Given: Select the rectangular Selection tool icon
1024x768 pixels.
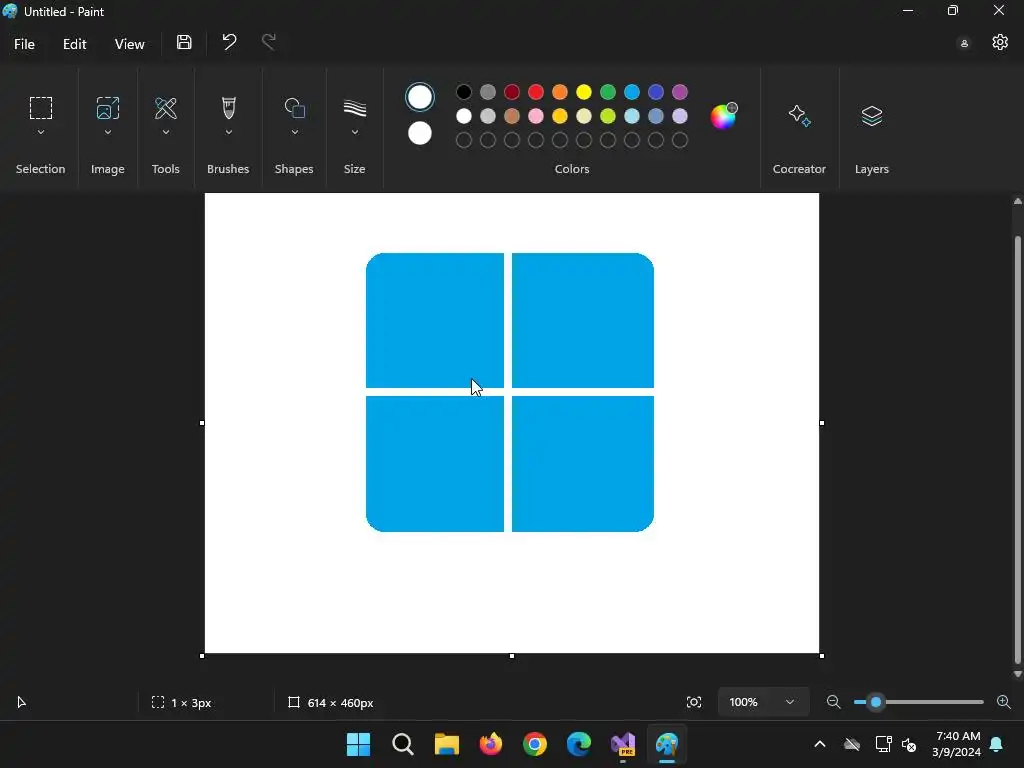Looking at the screenshot, I should (40, 108).
